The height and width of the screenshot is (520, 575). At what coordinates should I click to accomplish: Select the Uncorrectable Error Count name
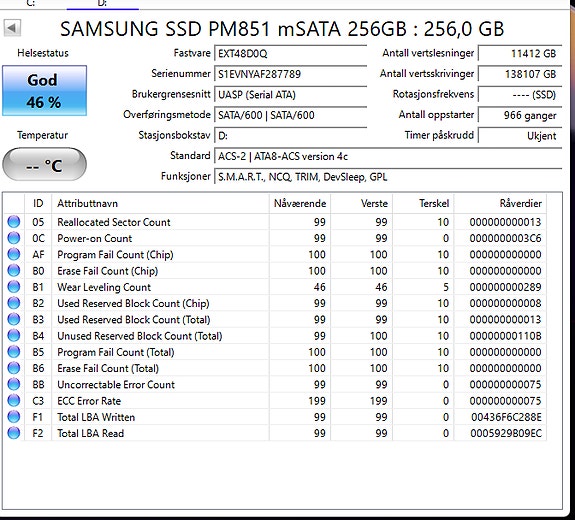116,385
